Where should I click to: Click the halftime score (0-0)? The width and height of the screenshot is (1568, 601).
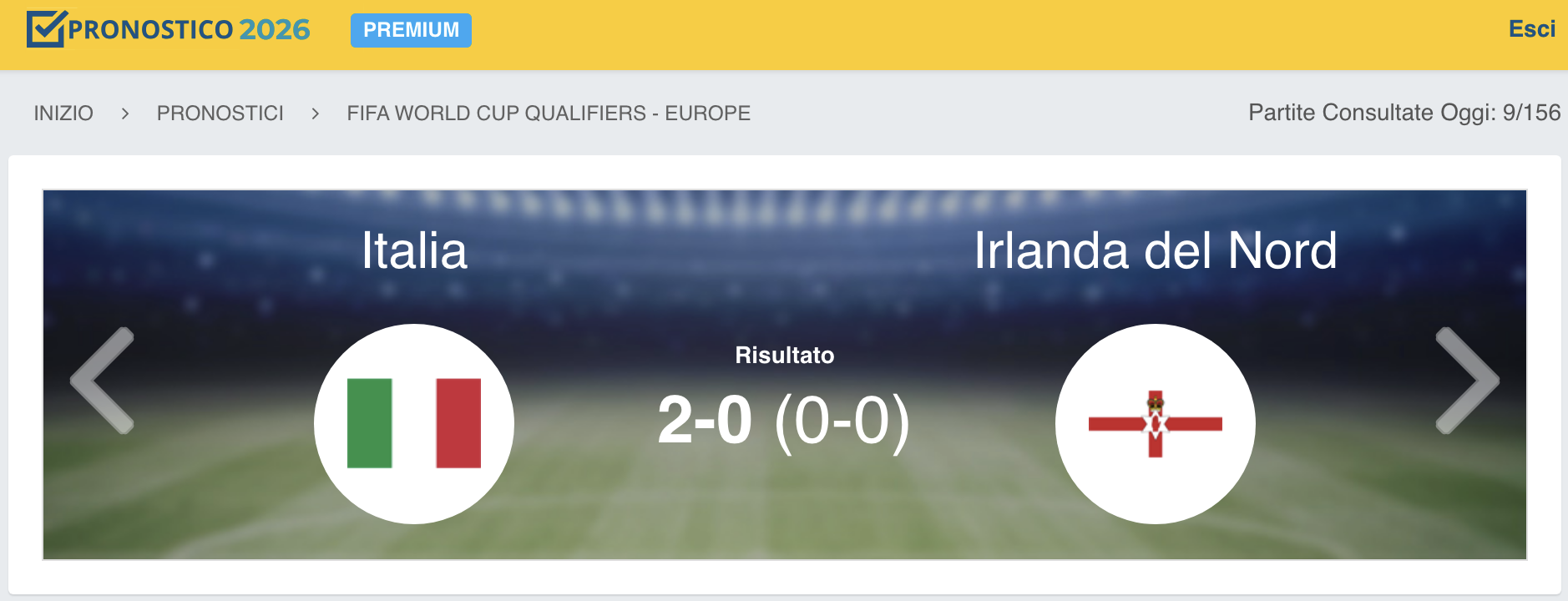point(842,422)
